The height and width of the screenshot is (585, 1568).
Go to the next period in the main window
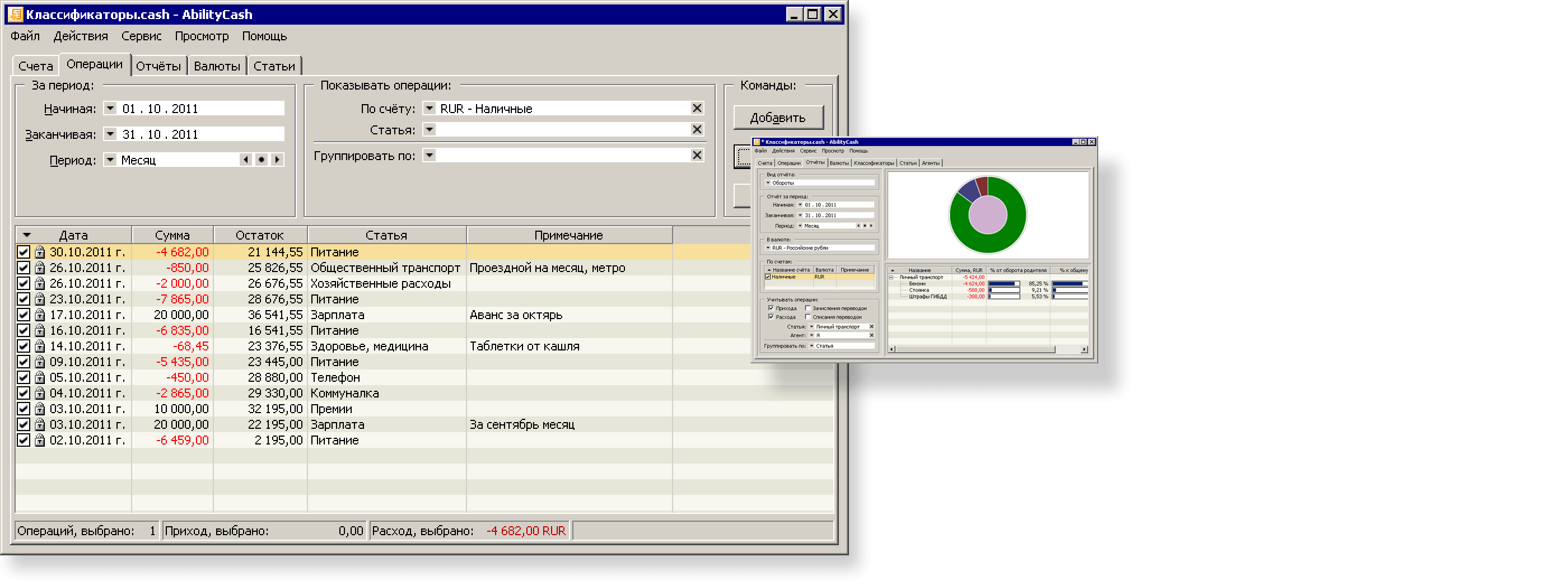[277, 160]
